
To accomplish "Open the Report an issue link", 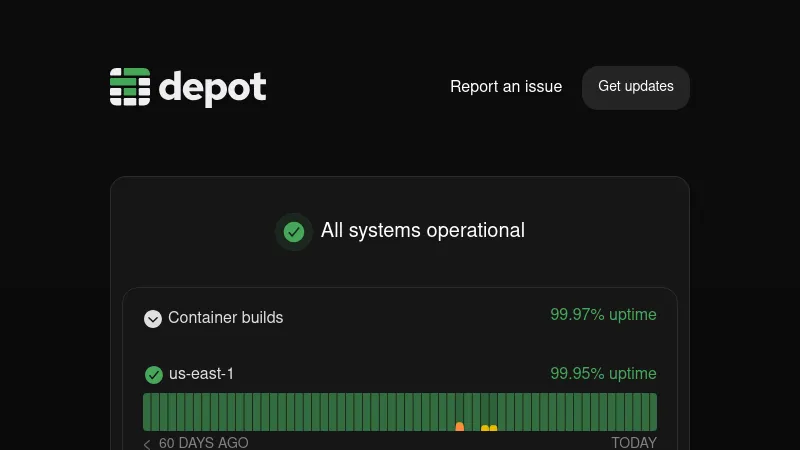I will pyautogui.click(x=506, y=87).
